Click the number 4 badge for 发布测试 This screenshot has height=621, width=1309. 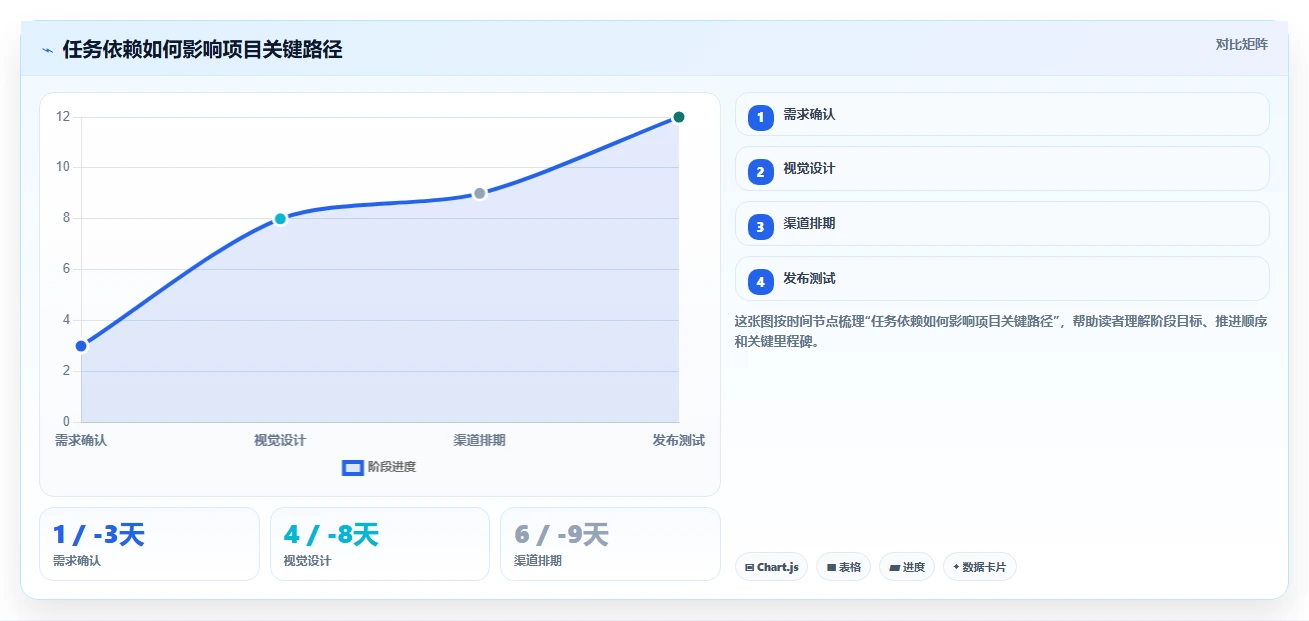click(760, 282)
